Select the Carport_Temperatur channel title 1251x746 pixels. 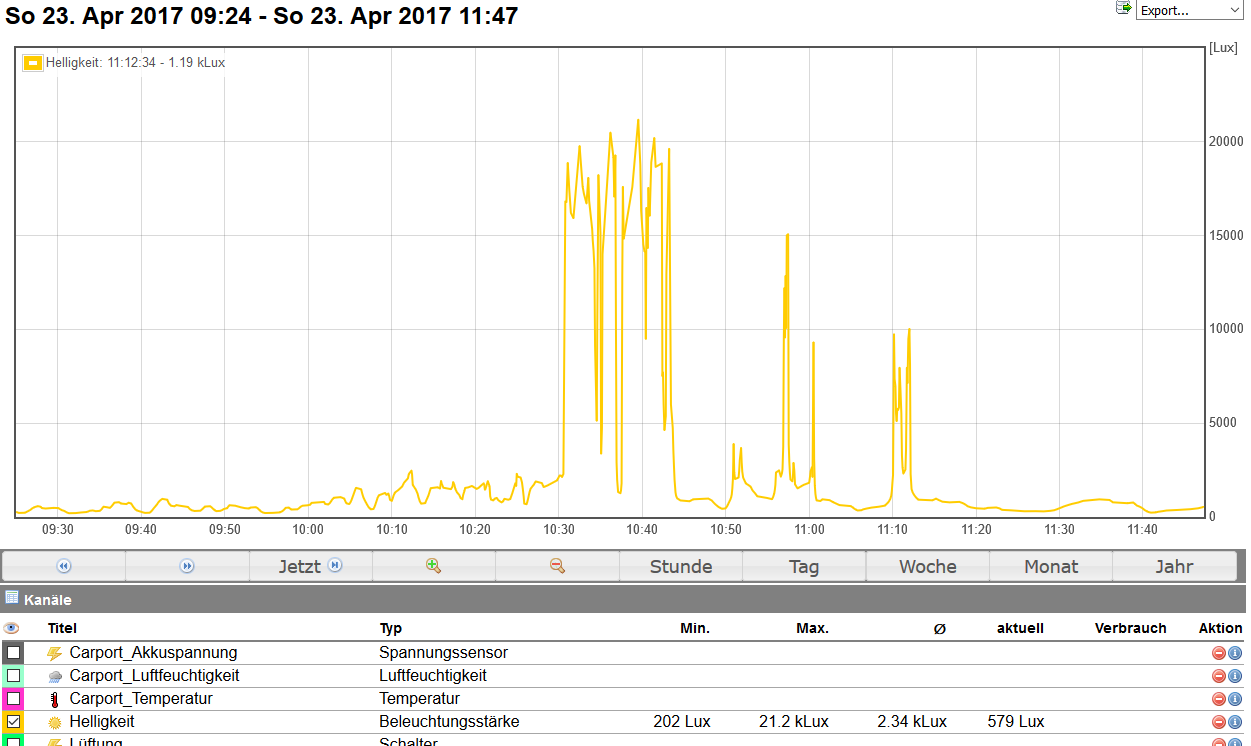(x=141, y=699)
